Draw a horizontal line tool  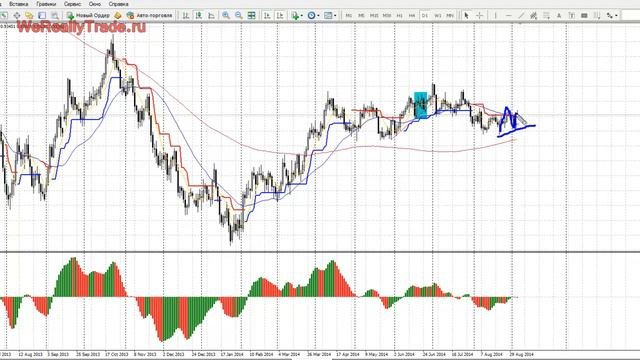tap(509, 16)
